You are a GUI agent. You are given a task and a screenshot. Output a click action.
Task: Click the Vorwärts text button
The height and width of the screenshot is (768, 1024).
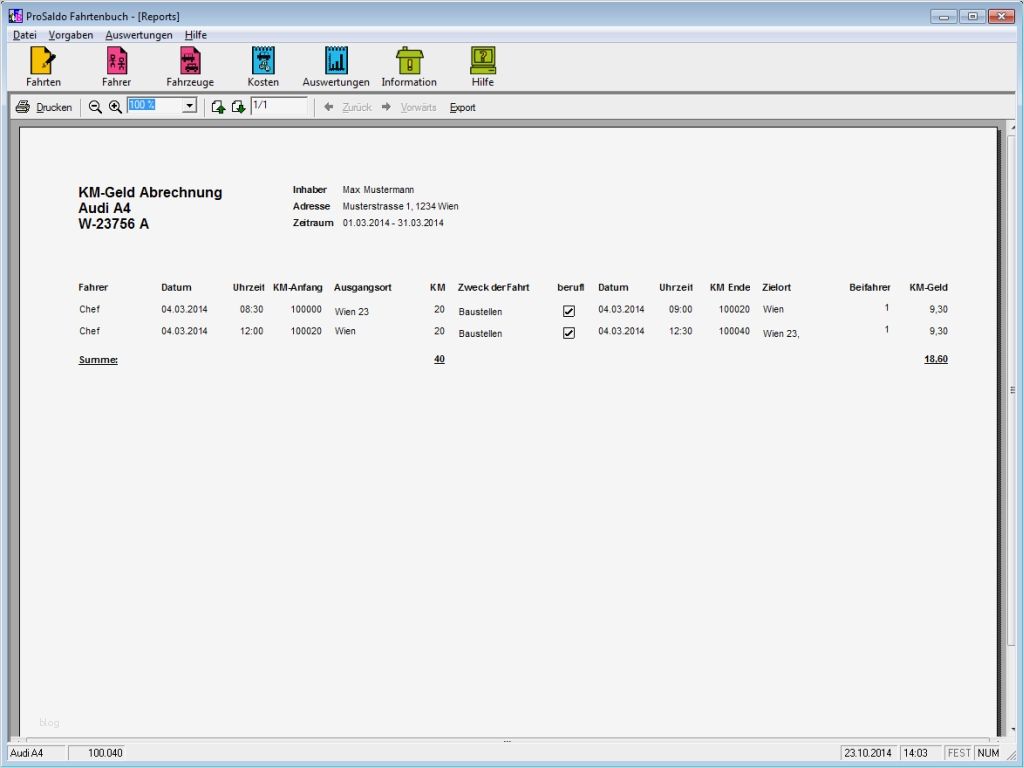point(419,107)
